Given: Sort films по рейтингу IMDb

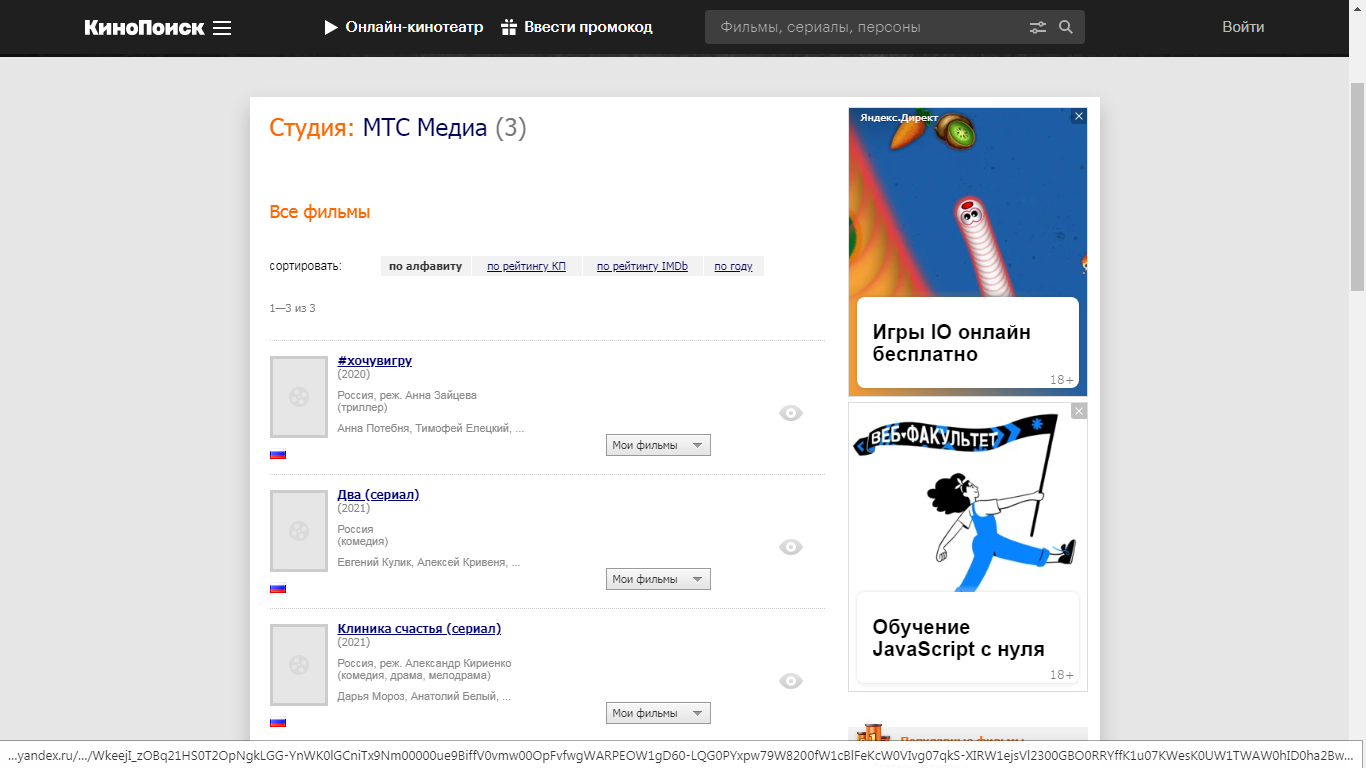Looking at the screenshot, I should 642,266.
